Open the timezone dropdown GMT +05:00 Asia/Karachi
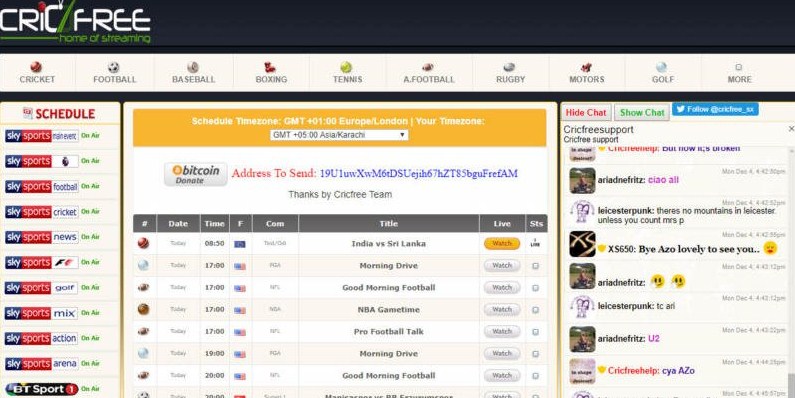This screenshot has height=398, width=795. [339, 135]
